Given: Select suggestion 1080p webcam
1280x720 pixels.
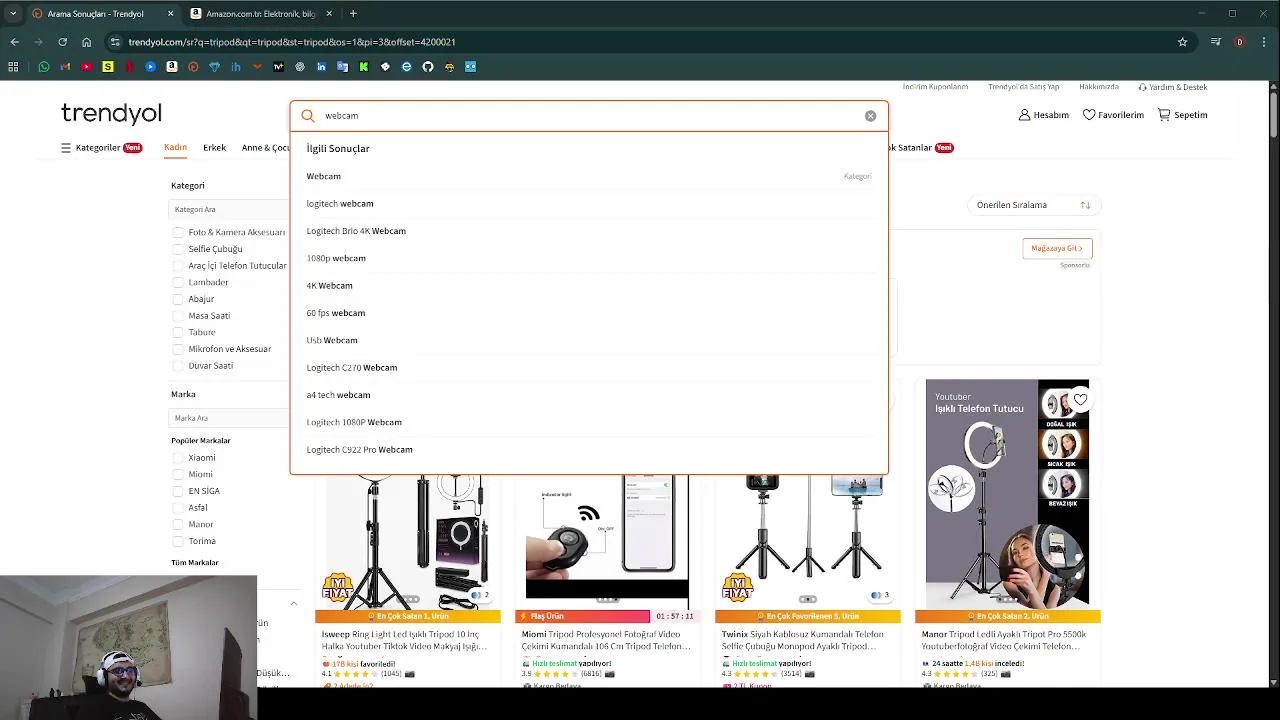Looking at the screenshot, I should 589,258.
